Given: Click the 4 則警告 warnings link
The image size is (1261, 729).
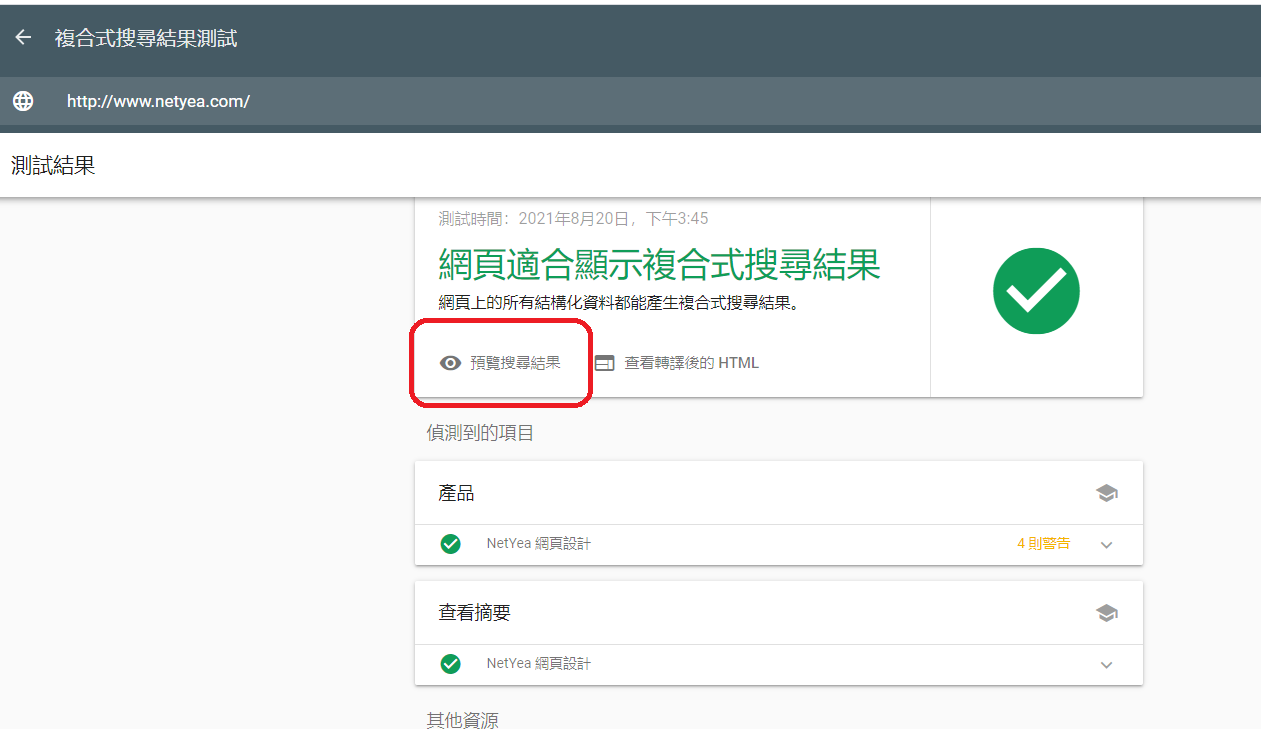Looking at the screenshot, I should click(1043, 544).
